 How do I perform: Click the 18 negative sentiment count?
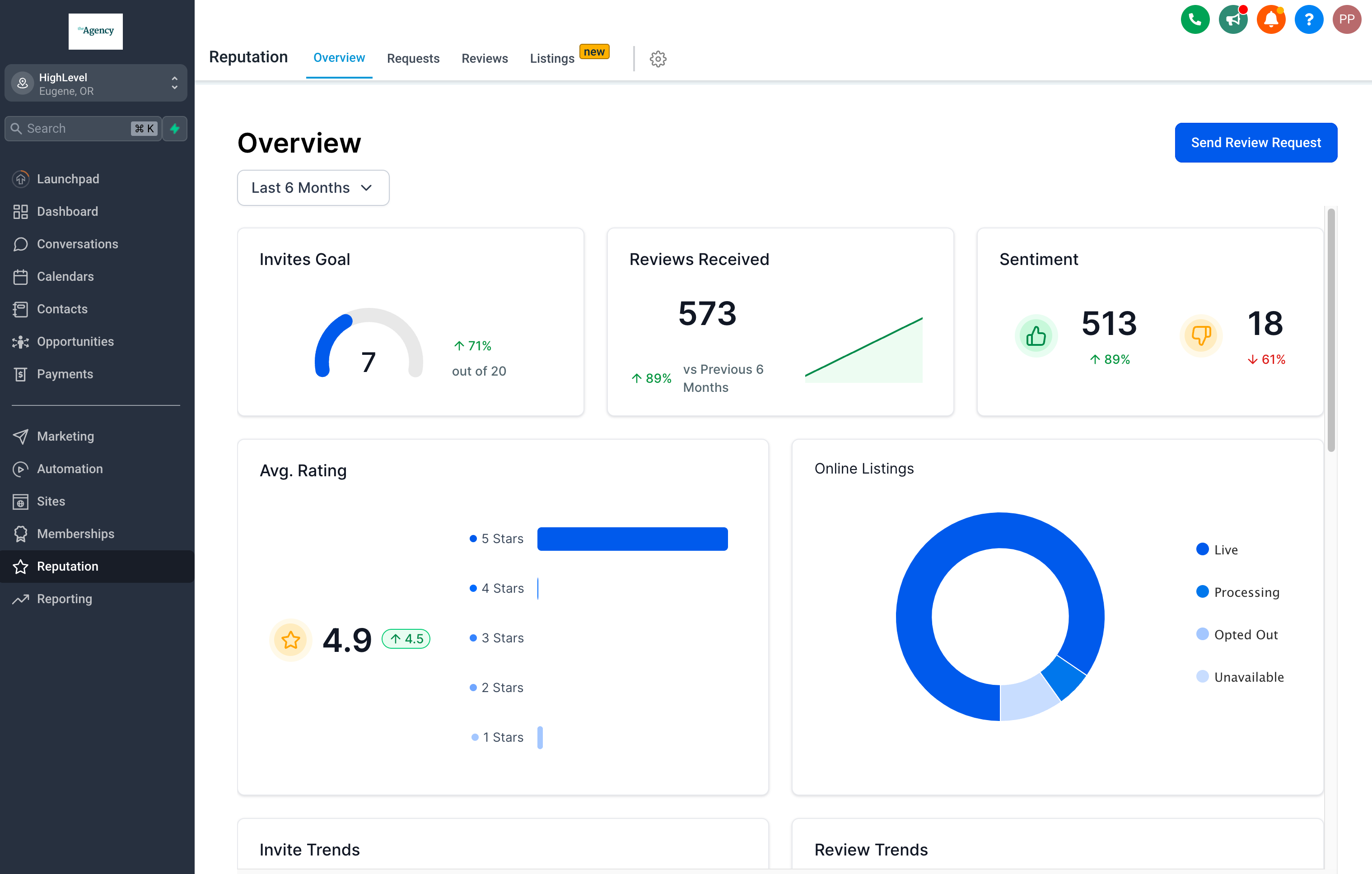pyautogui.click(x=1265, y=323)
